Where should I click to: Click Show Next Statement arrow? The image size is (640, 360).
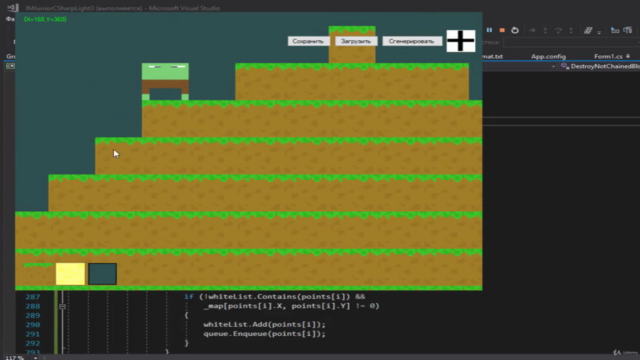tap(532, 30)
